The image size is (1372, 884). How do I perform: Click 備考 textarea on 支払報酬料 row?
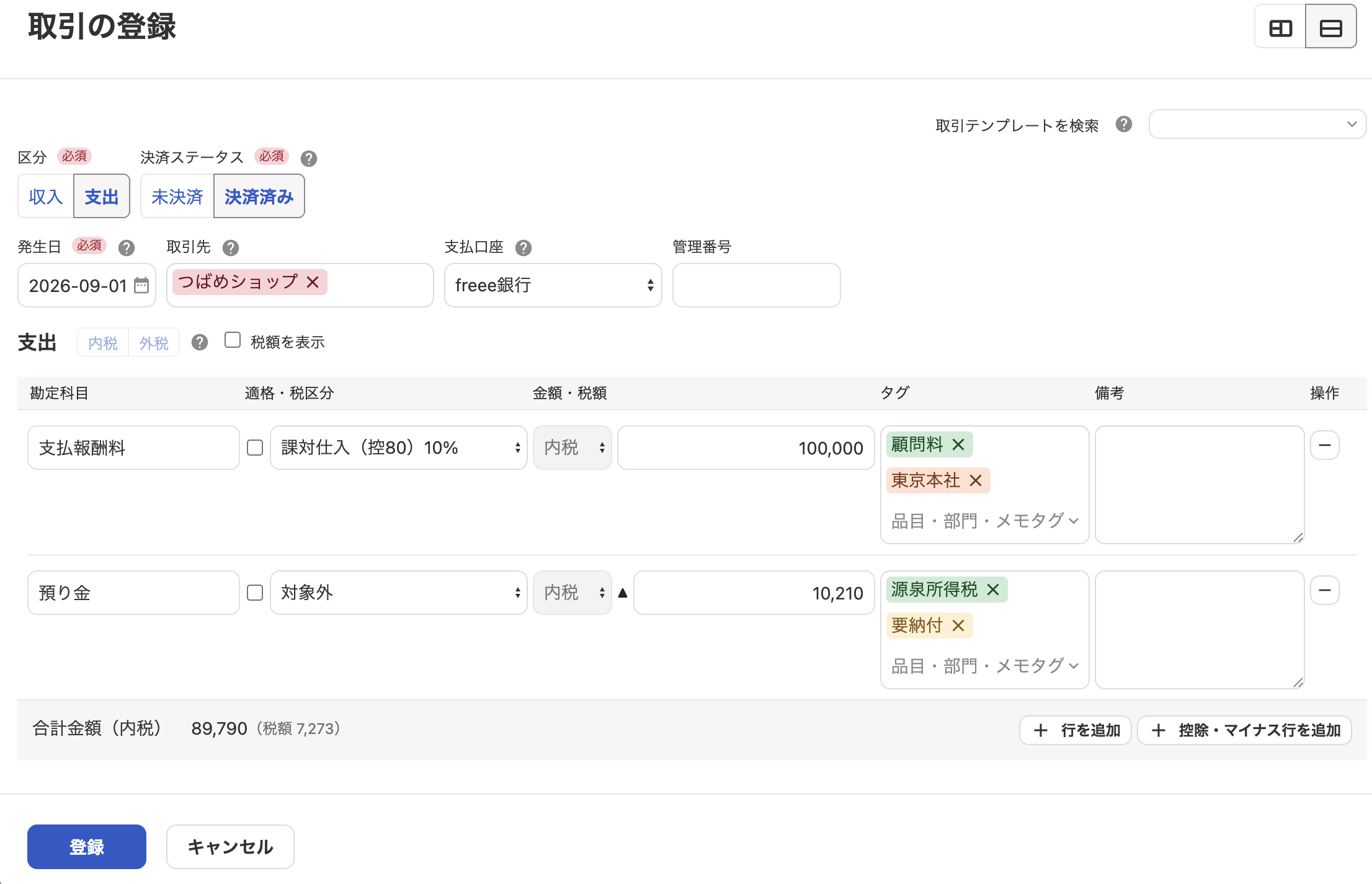click(1200, 485)
